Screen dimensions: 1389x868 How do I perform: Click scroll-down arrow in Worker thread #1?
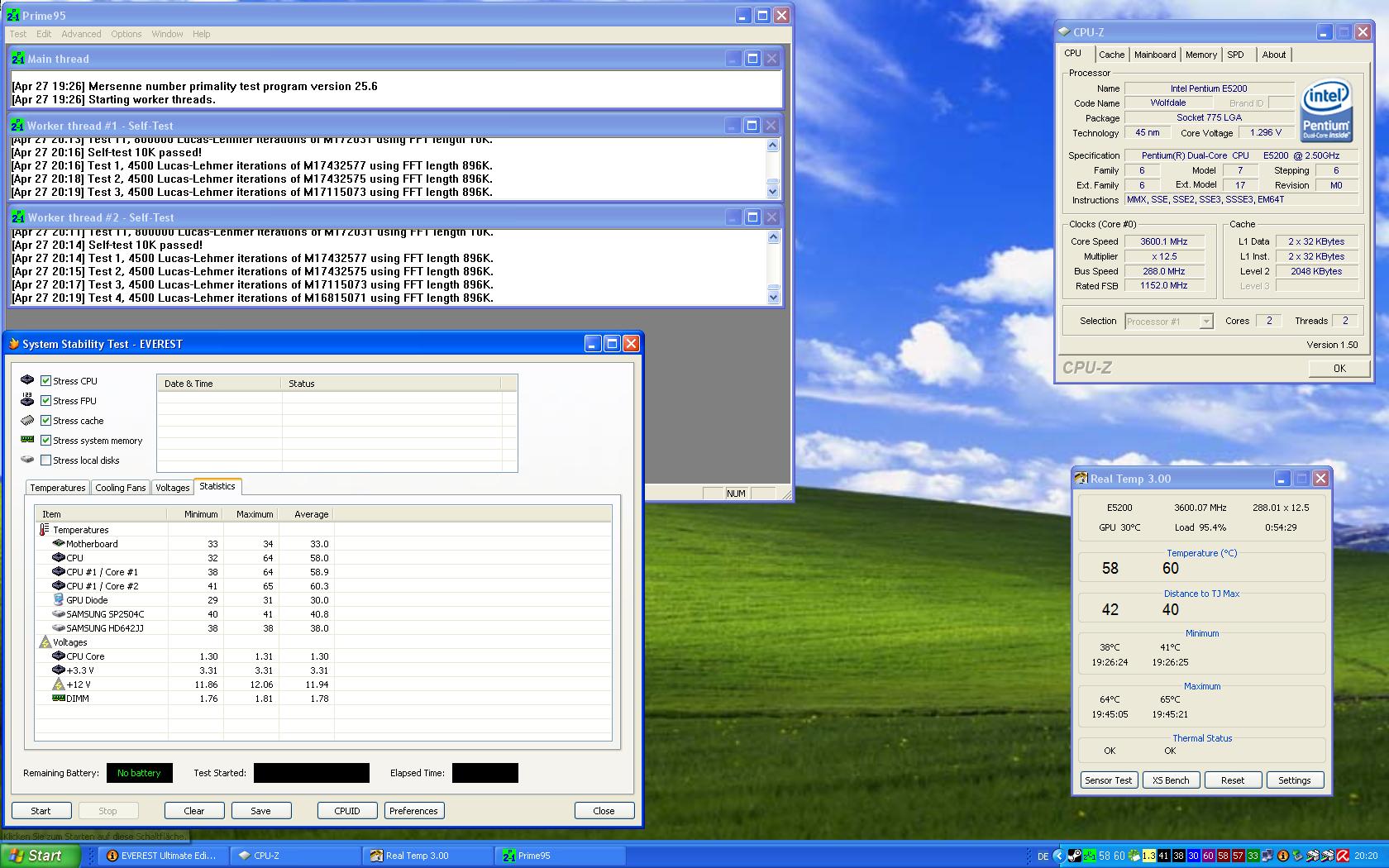pos(773,192)
